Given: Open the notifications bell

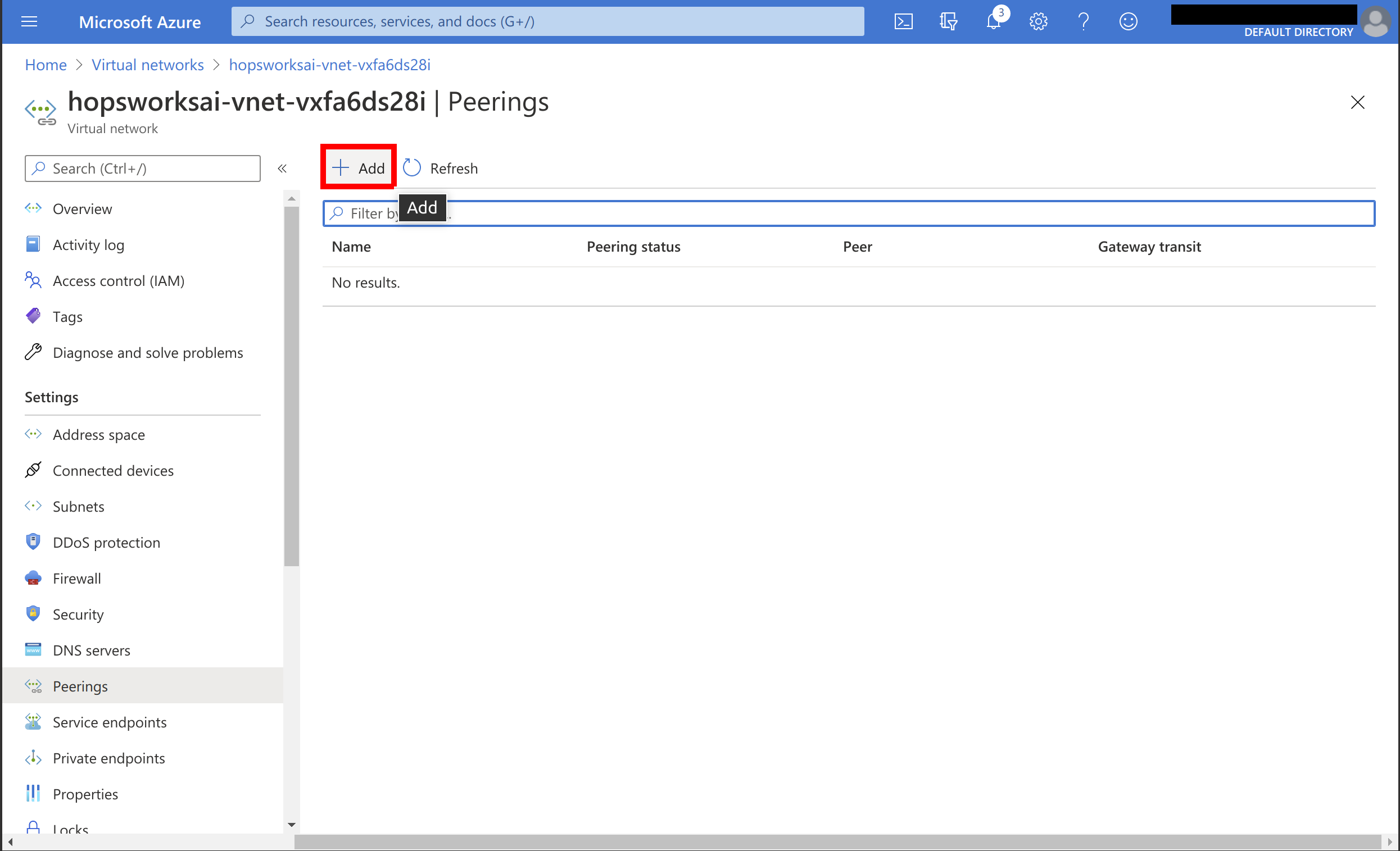Looking at the screenshot, I should click(x=993, y=21).
